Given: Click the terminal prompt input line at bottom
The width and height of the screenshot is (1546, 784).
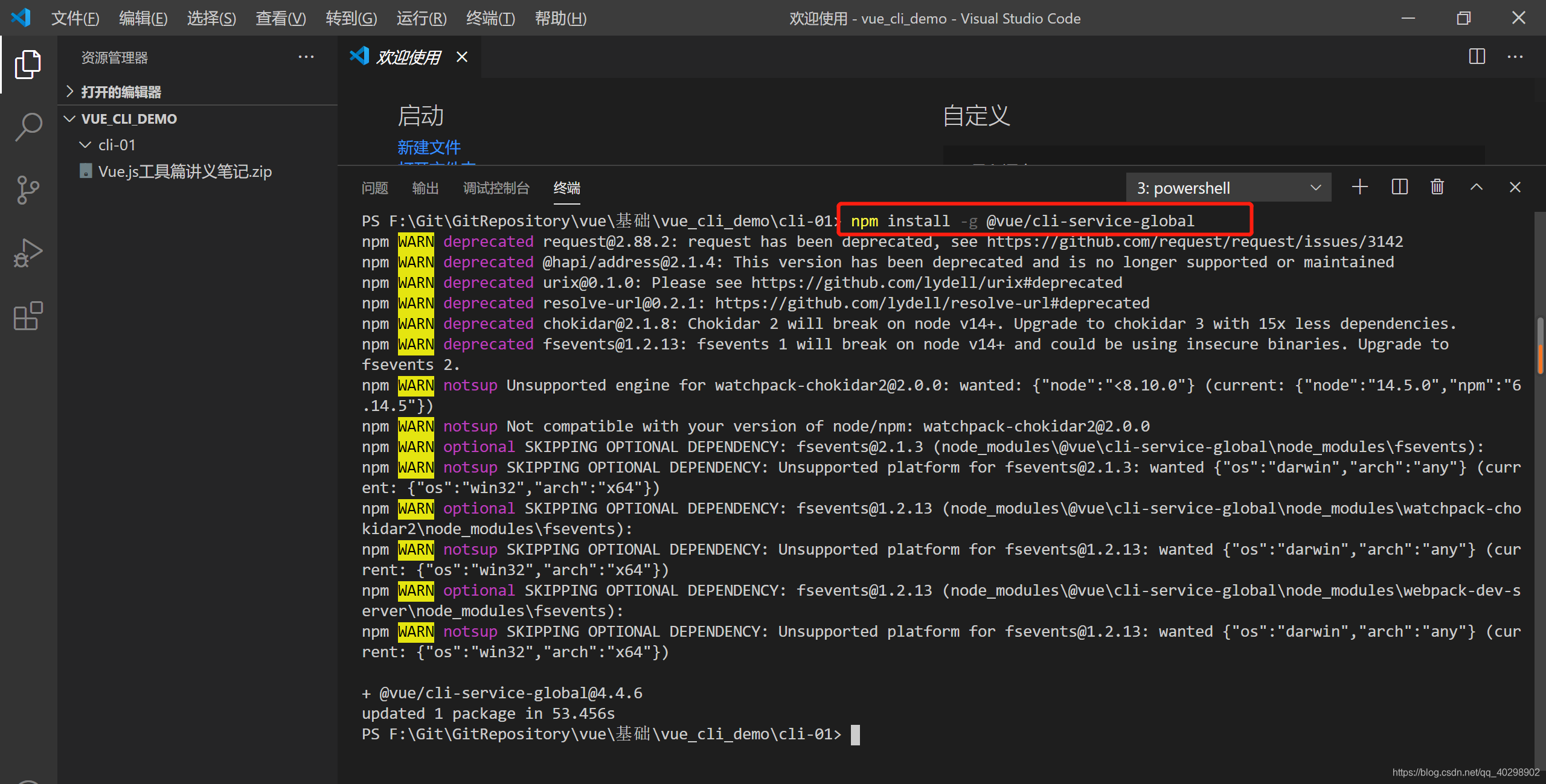Looking at the screenshot, I should [x=610, y=734].
